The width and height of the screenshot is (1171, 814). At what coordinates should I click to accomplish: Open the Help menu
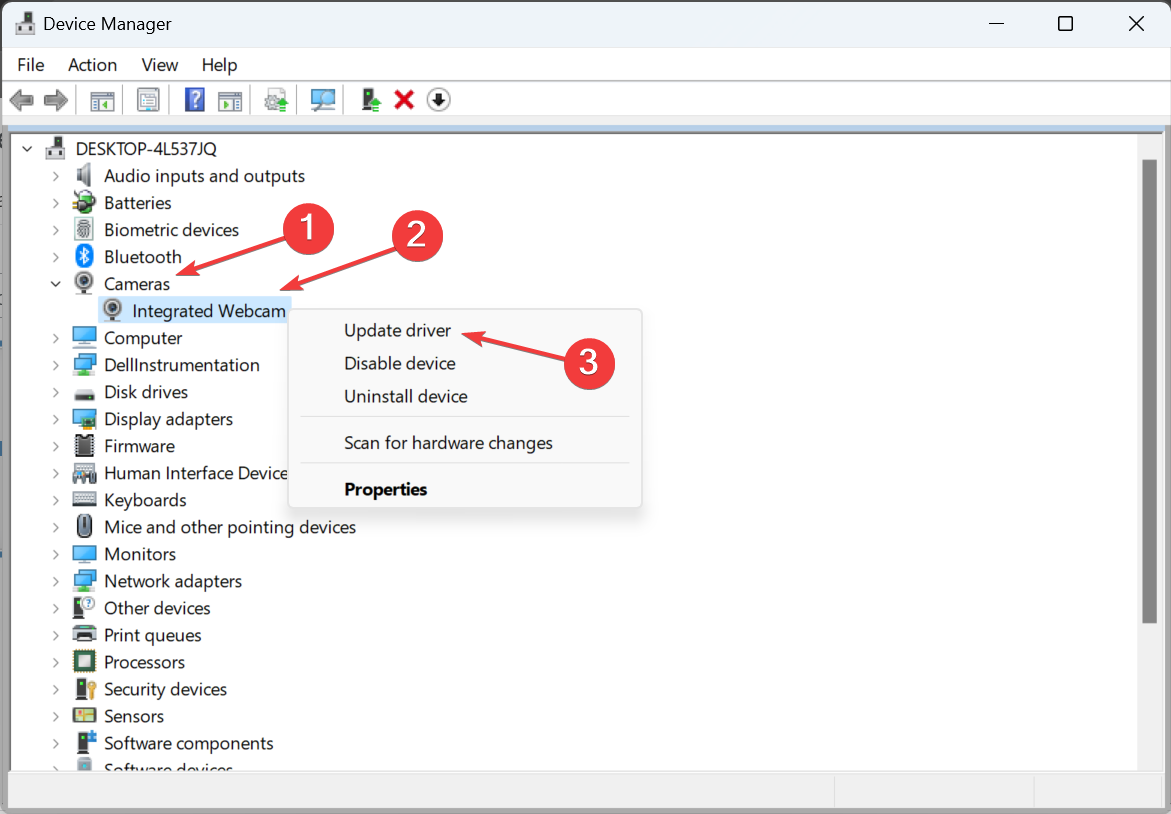(x=219, y=65)
